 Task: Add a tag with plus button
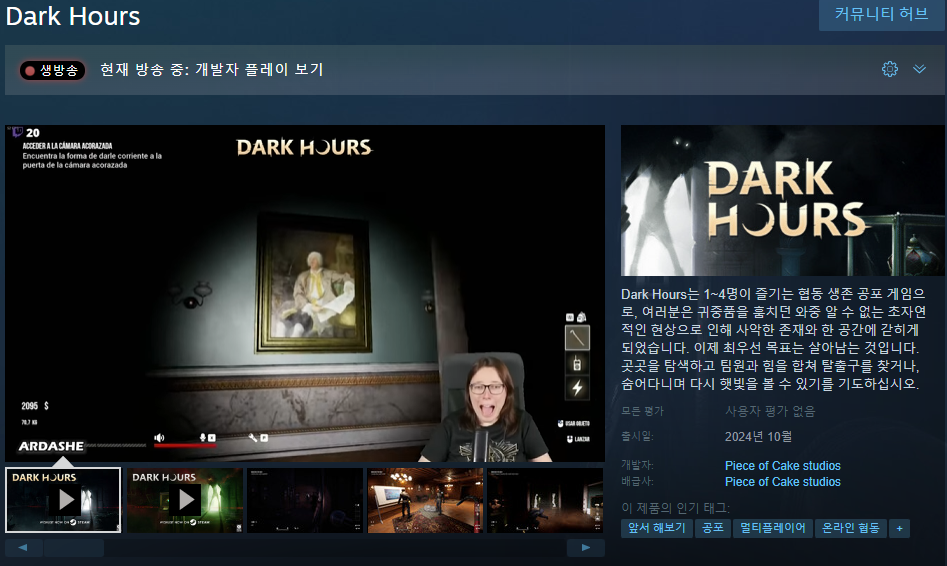899,529
